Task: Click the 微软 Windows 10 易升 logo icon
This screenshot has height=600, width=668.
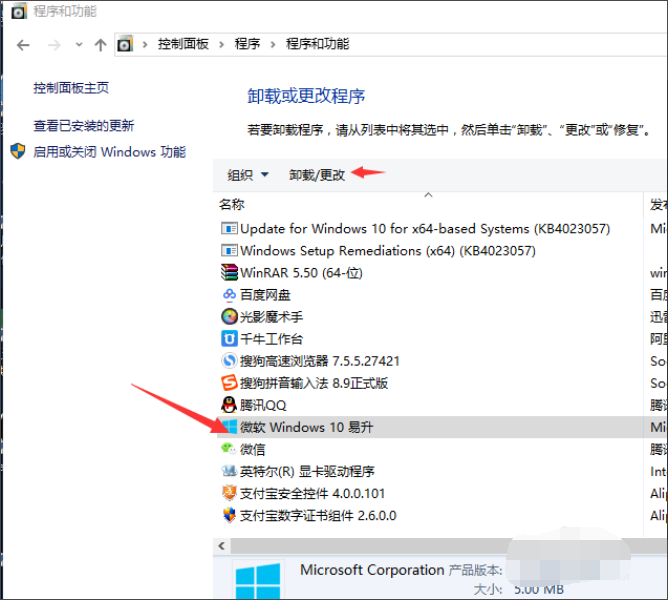Action: 229,427
